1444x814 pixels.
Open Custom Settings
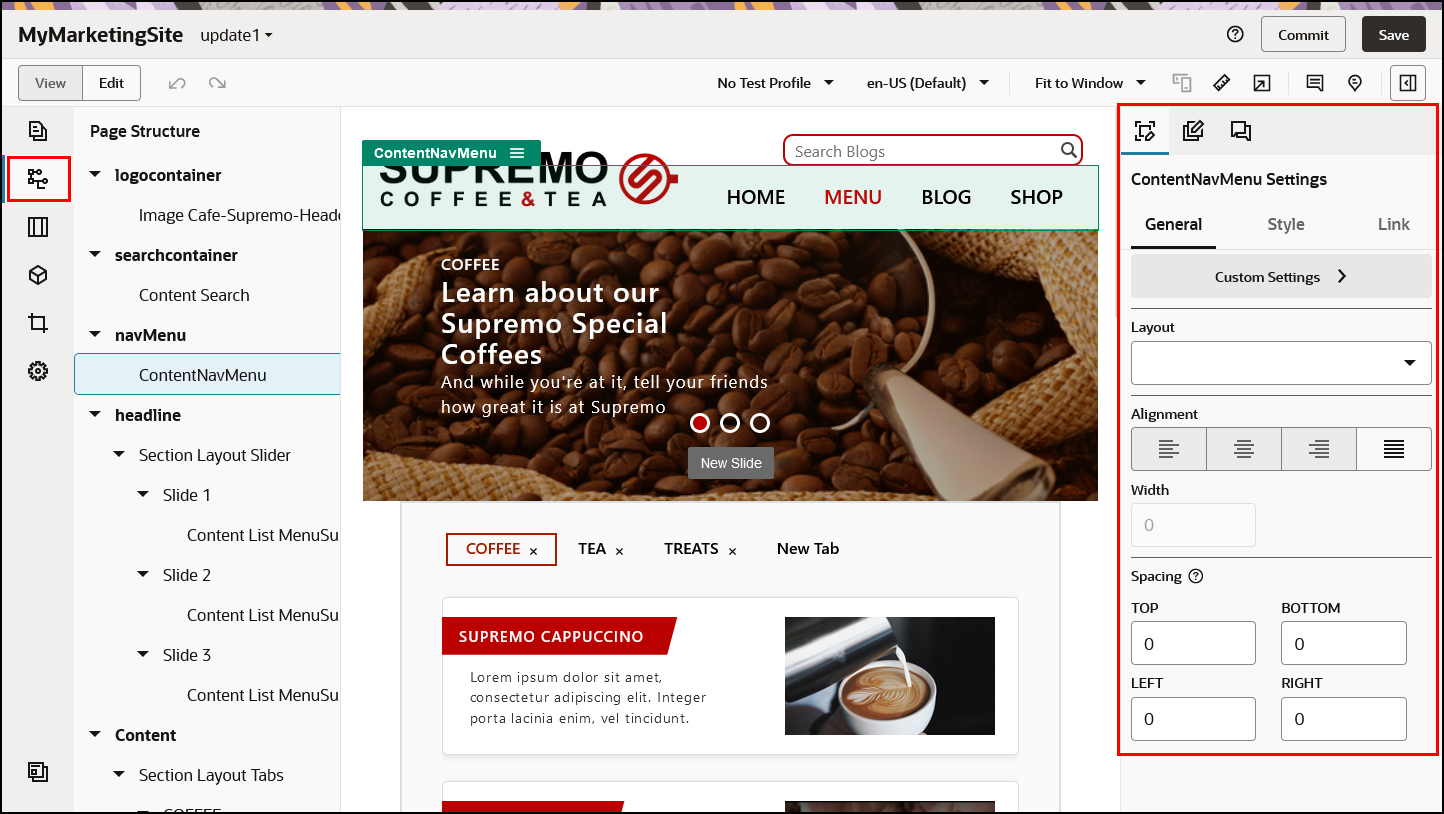coord(1281,277)
